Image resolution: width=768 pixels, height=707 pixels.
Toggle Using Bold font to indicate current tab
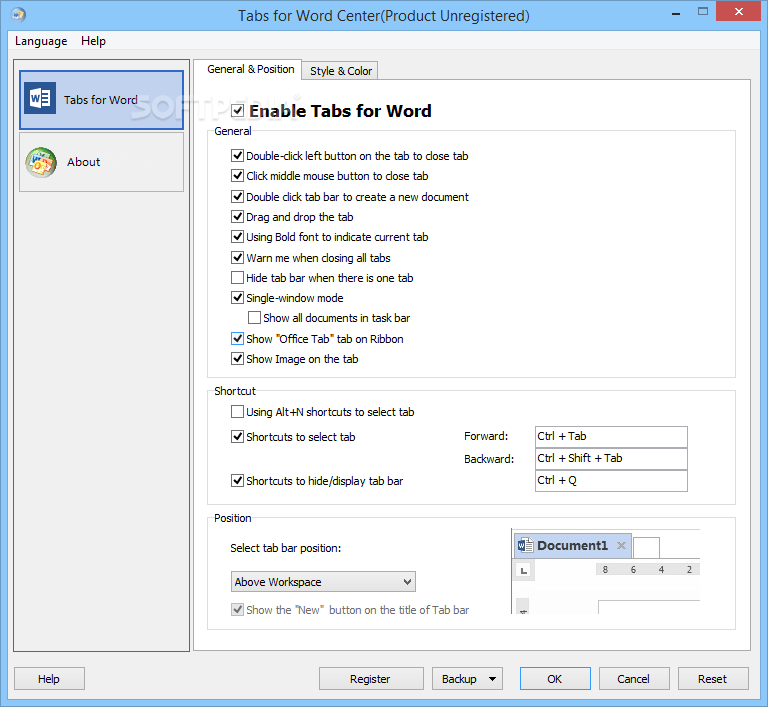pos(238,237)
